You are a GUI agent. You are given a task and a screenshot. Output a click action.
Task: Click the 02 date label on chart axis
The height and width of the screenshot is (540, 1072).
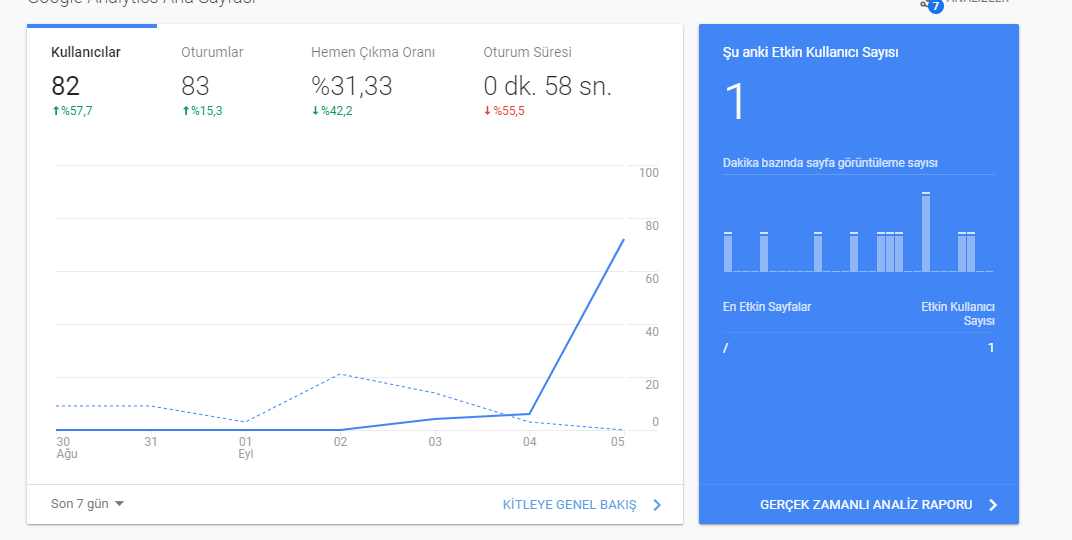click(x=340, y=442)
